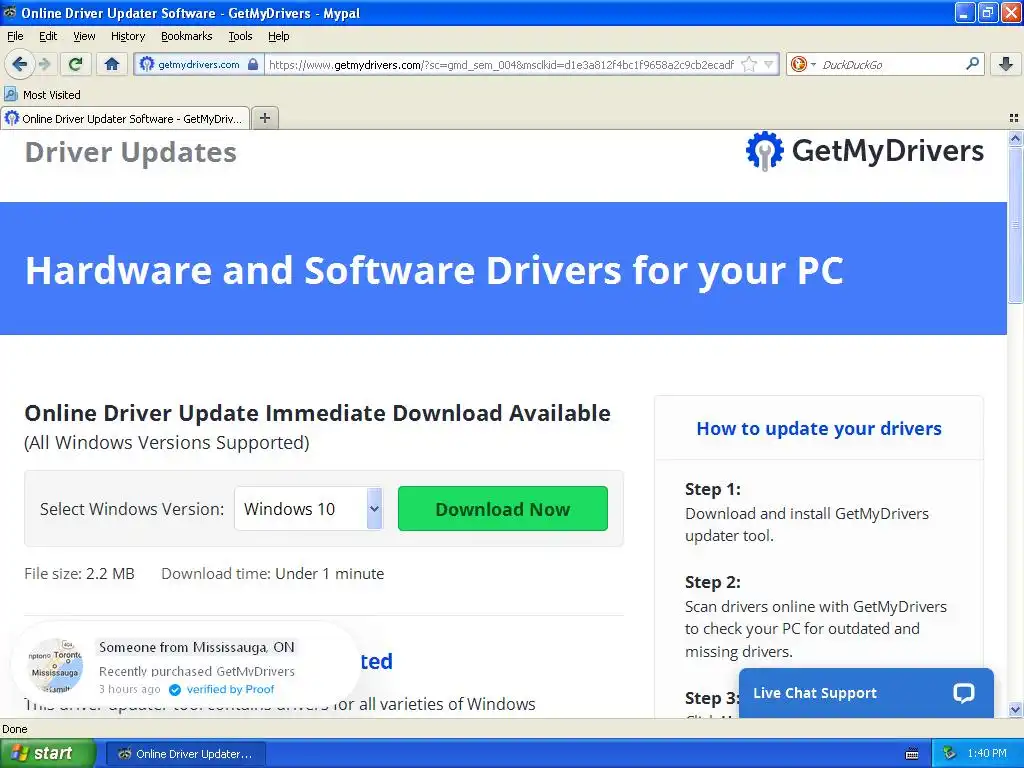The width and height of the screenshot is (1024, 768).
Task: Click the Done status bar text
Action: (x=14, y=729)
